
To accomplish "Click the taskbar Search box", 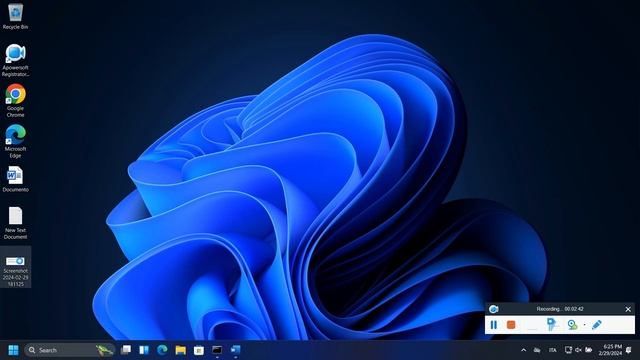I will click(x=69, y=350).
